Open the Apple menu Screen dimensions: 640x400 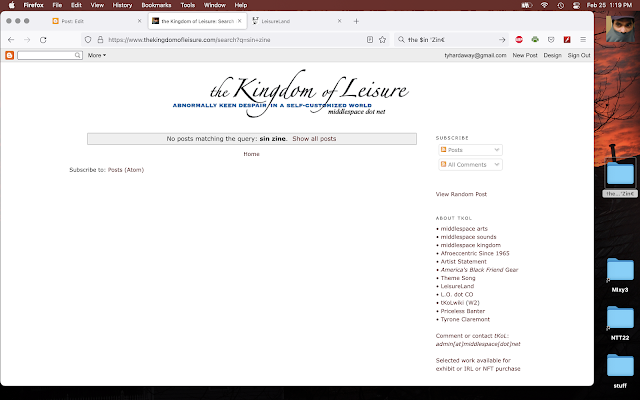click(x=11, y=5)
